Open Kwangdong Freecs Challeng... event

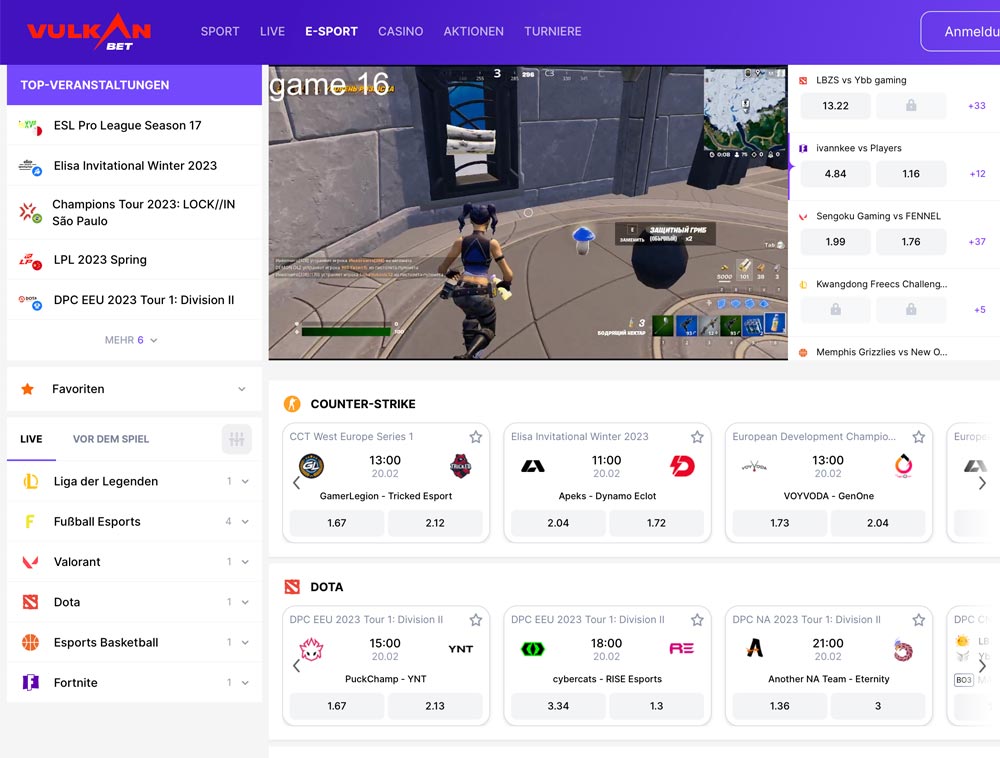(881, 284)
